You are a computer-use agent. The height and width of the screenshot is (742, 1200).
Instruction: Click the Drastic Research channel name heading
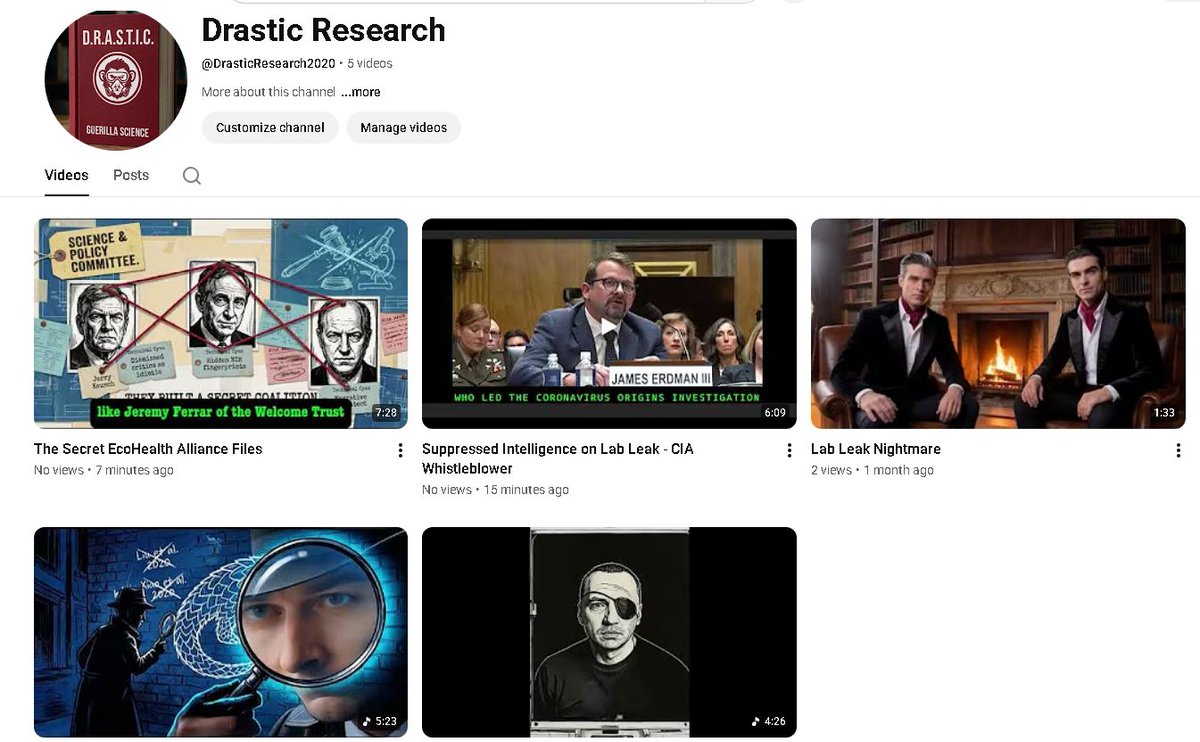[x=323, y=30]
